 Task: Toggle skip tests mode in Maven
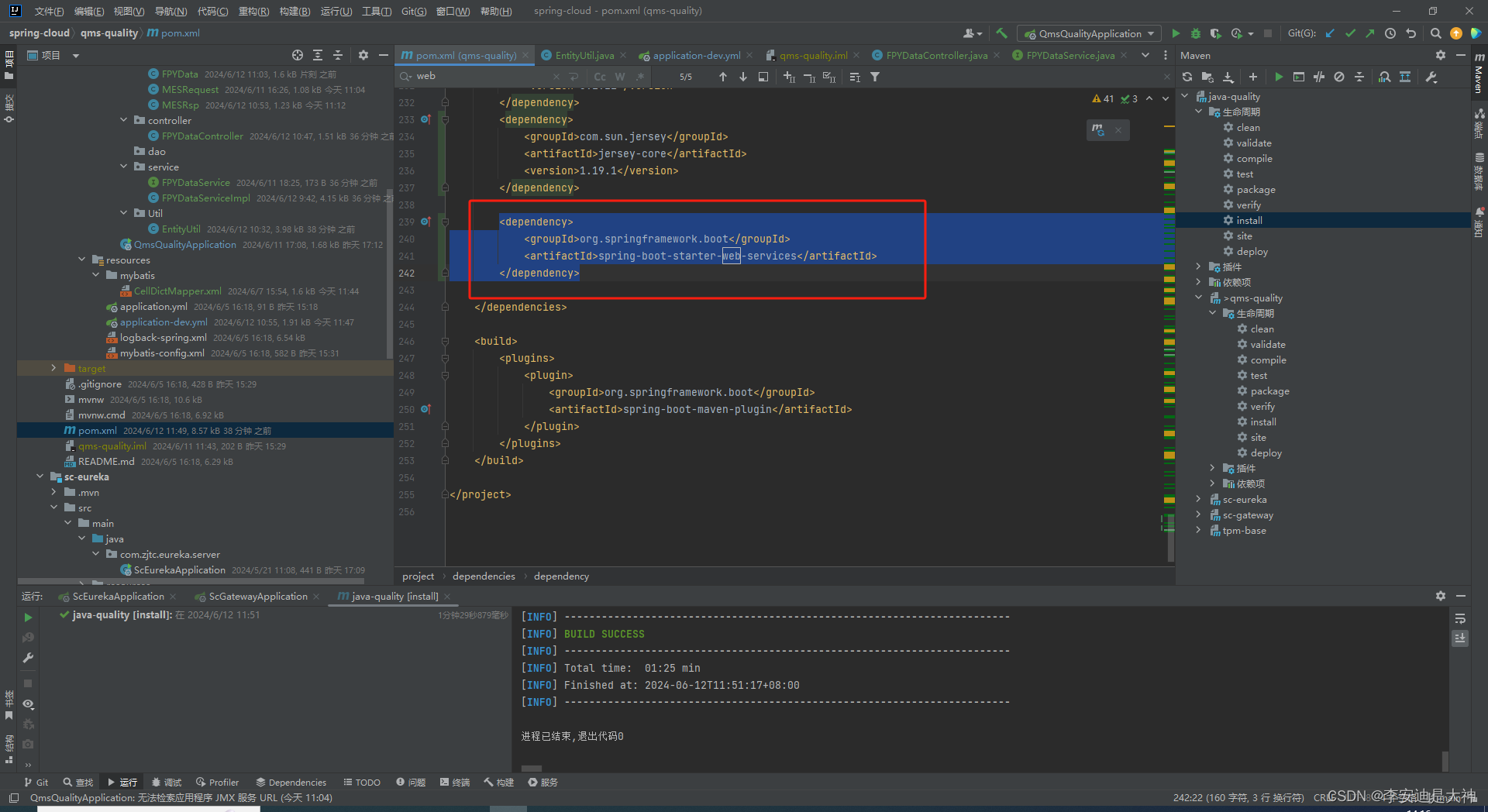(1339, 77)
